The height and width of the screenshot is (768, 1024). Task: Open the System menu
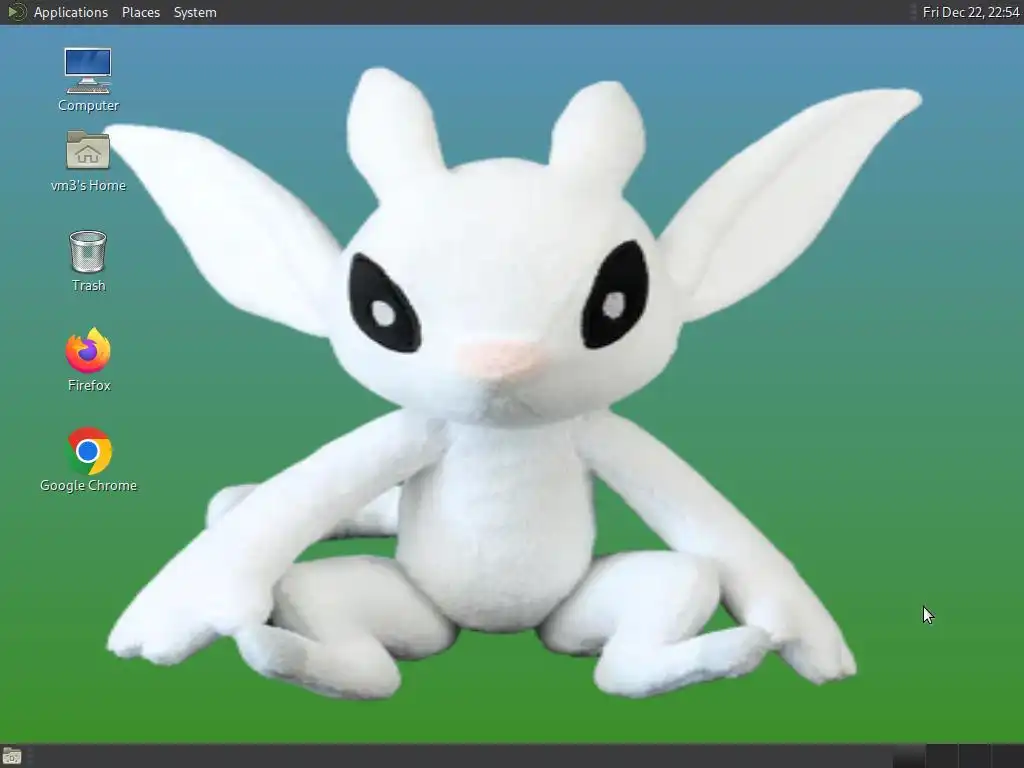[x=195, y=12]
